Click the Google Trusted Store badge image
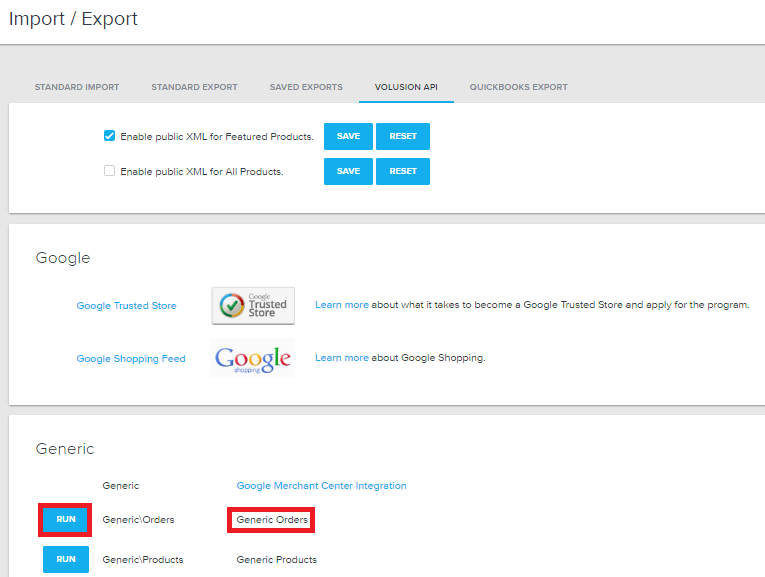This screenshot has width=765, height=577. pos(253,306)
